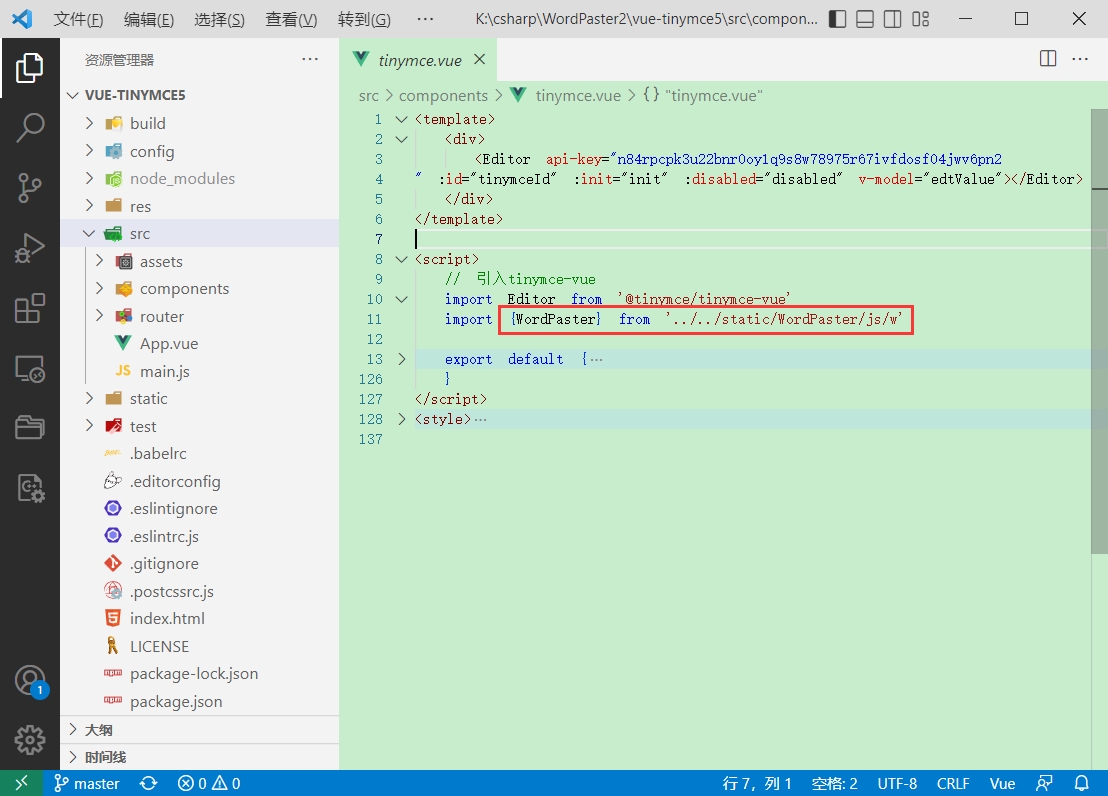Toggle the secondary side bar layout button
Screen dimensions: 1108x796
(x=893, y=19)
